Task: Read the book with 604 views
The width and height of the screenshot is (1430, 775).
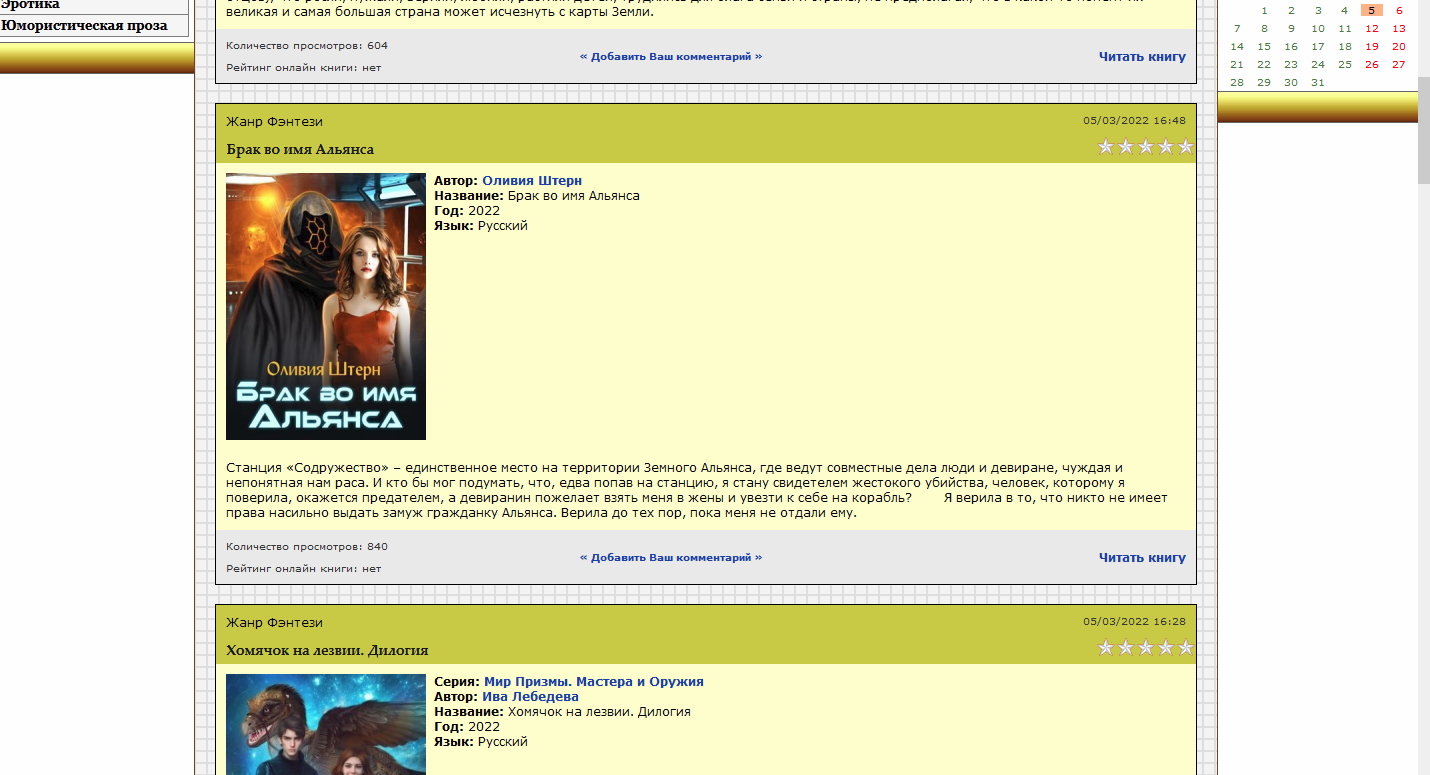Action: click(x=1142, y=57)
